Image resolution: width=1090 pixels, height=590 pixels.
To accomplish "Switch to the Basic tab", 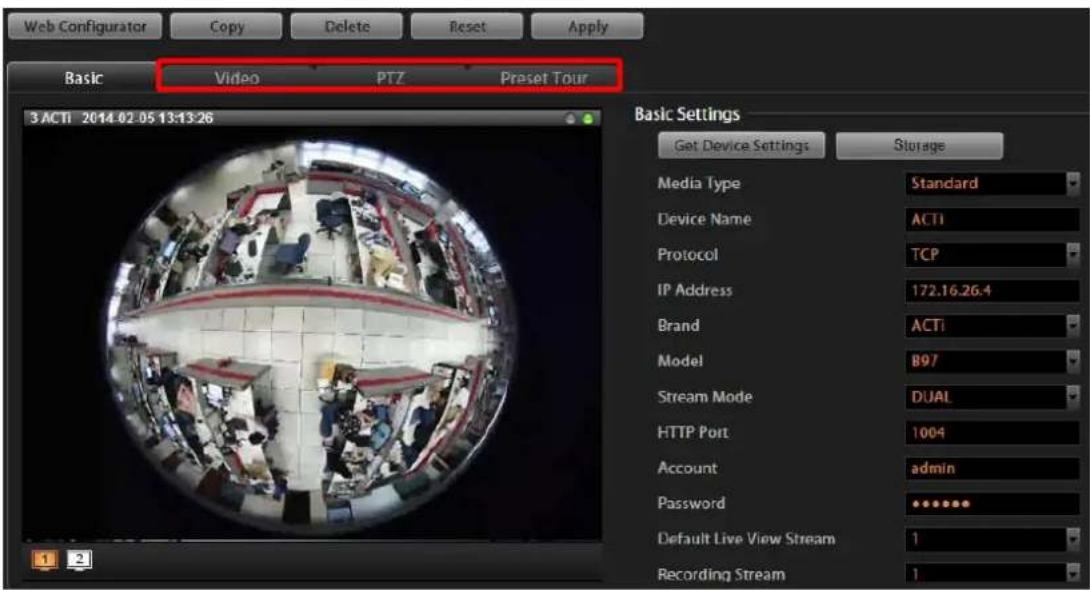I will click(83, 77).
